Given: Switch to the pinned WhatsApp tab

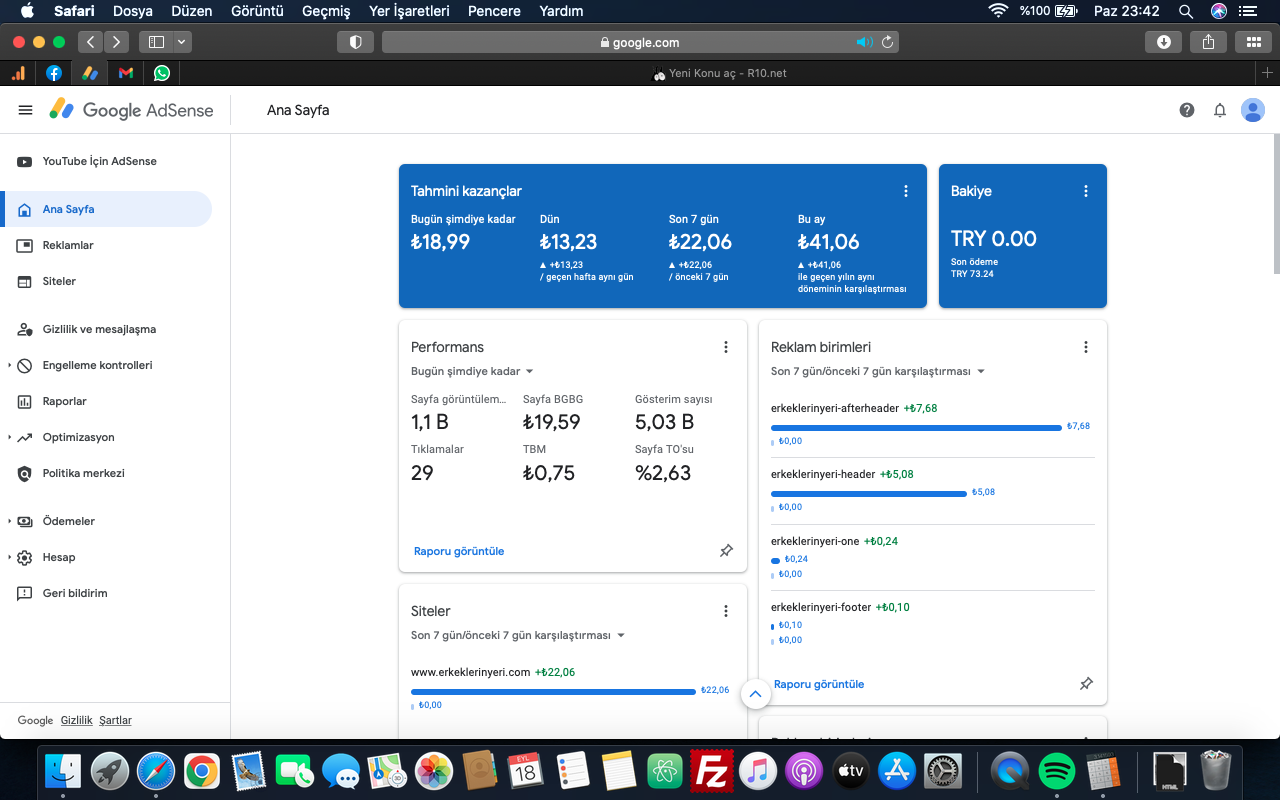Looking at the screenshot, I should coord(162,73).
